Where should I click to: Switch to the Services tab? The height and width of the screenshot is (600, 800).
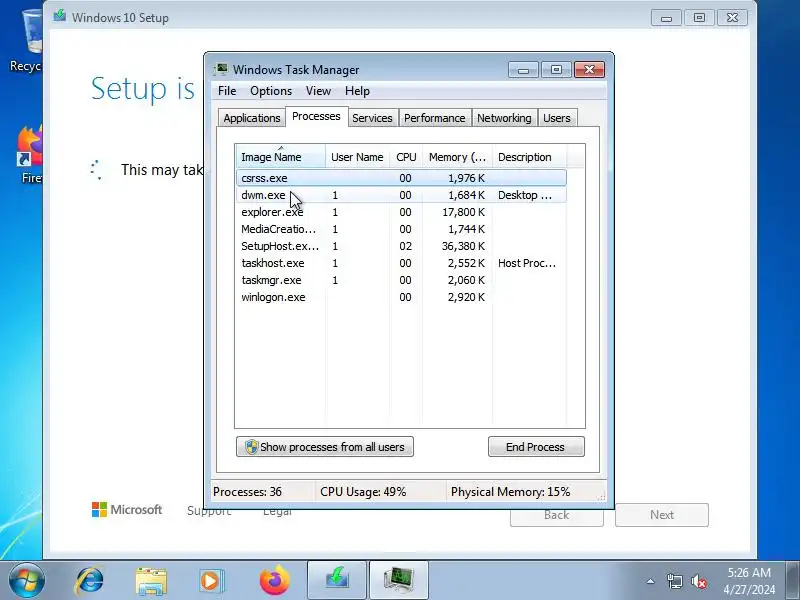[372, 118]
